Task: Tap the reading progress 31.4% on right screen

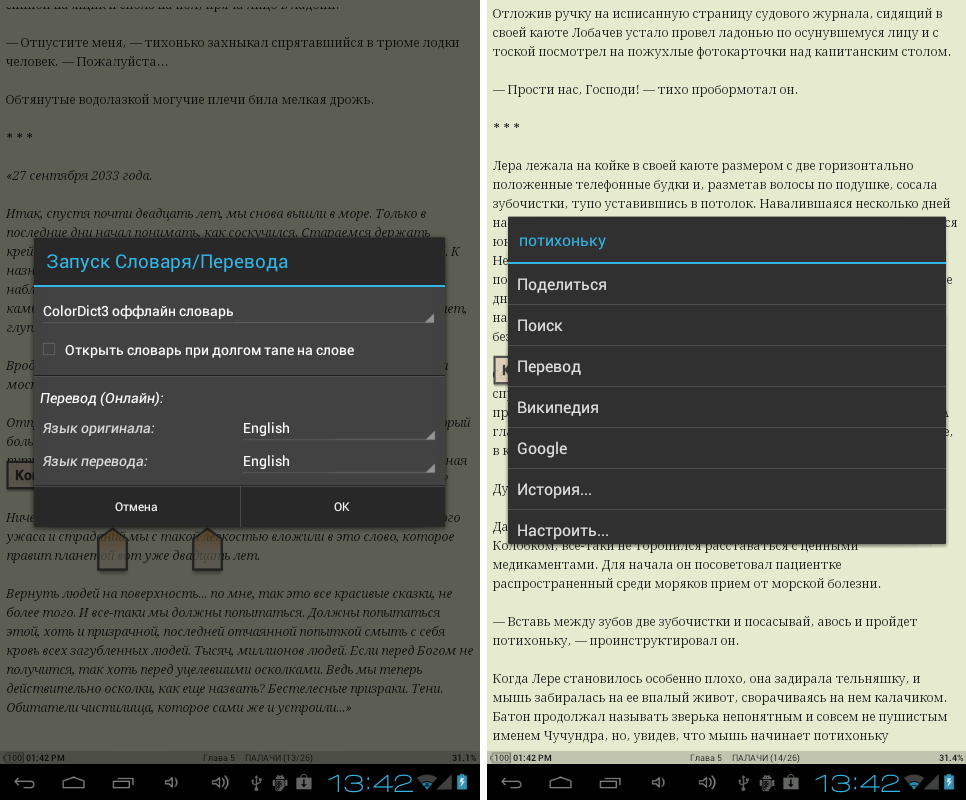Action: 951,758
